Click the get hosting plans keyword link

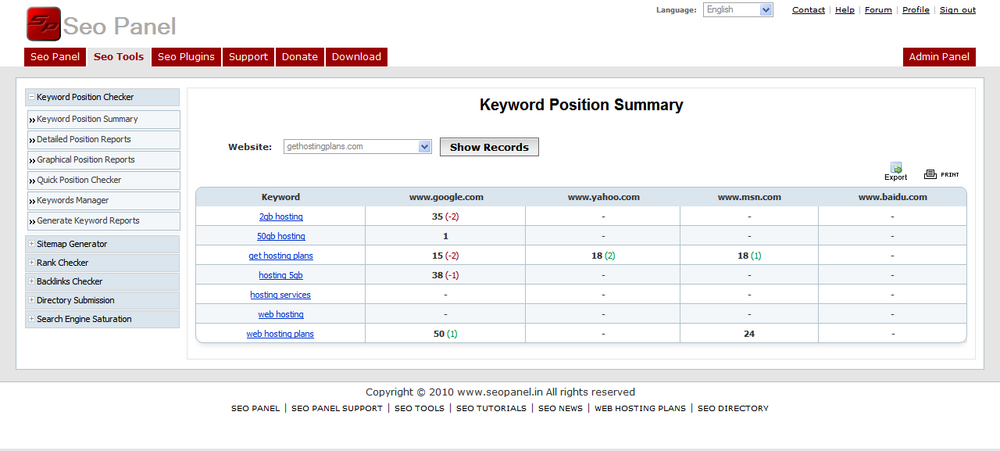[x=281, y=256]
